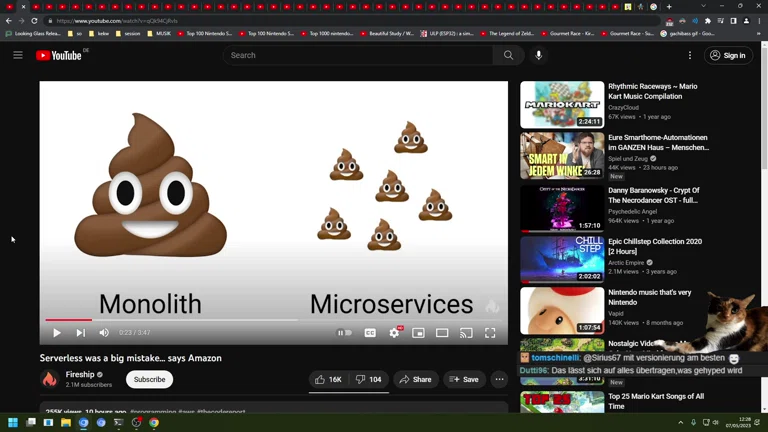Toggle closed captions (CC)
The image size is (768, 432).
coord(370,333)
